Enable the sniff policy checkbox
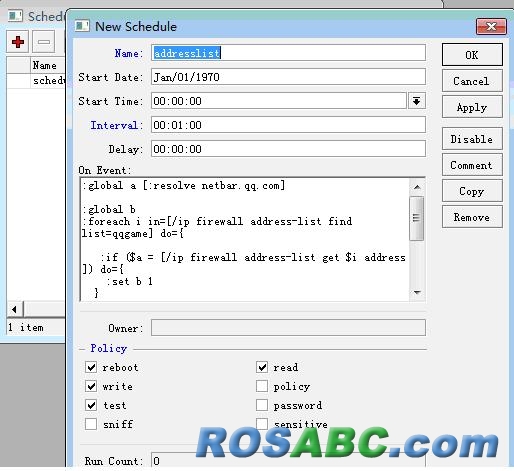The image size is (514, 471). click(91, 424)
